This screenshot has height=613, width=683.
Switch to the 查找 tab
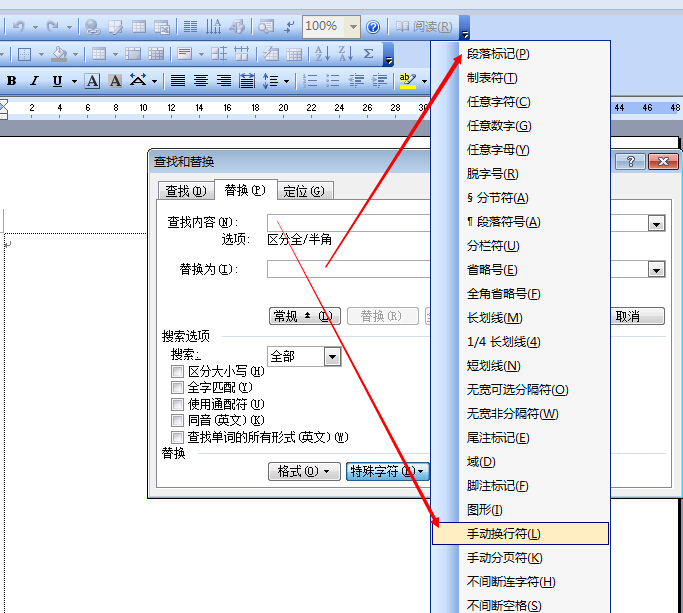186,191
